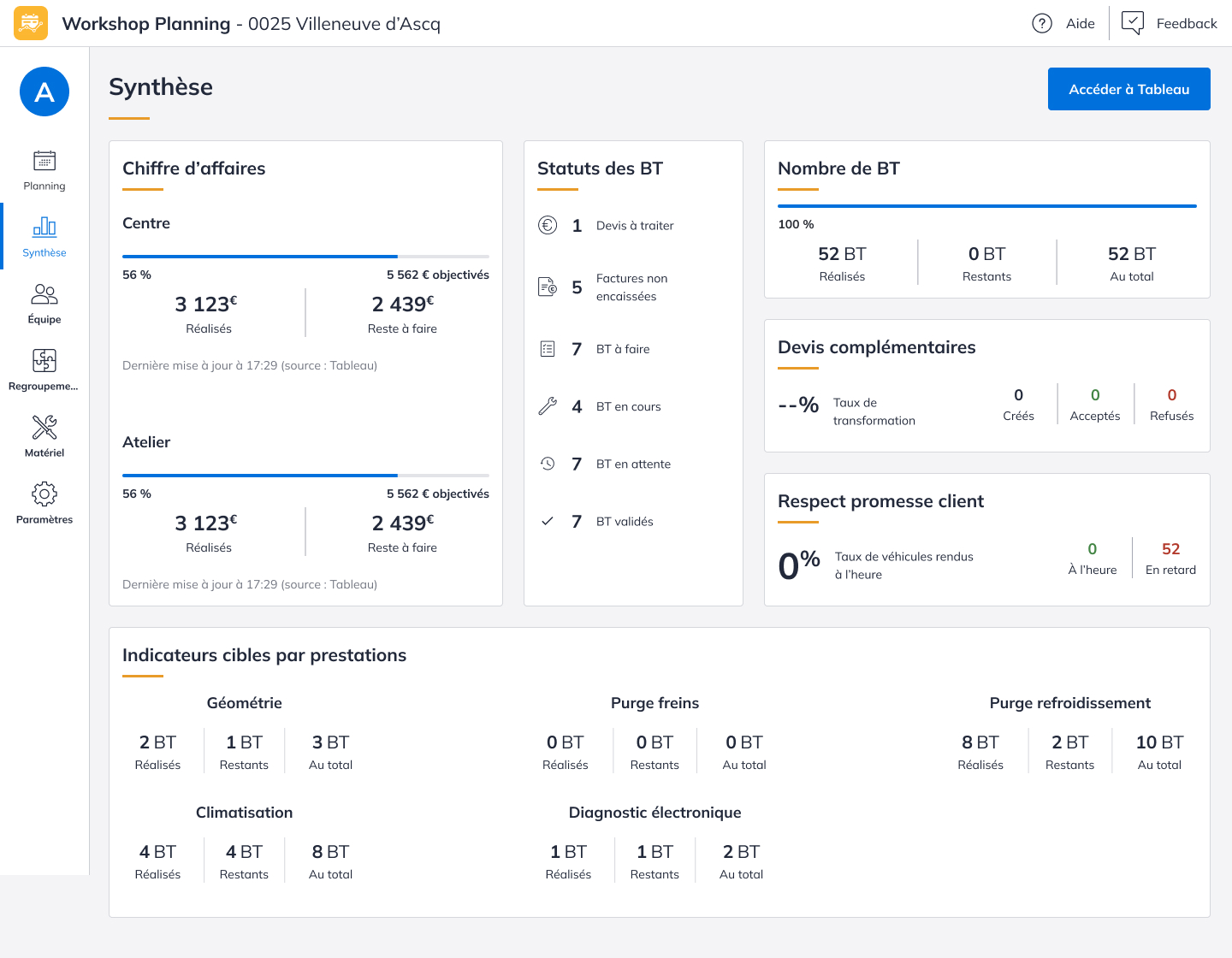The height and width of the screenshot is (958, 1232).
Task: Click the Feedback speech bubble icon
Action: coord(1132,23)
